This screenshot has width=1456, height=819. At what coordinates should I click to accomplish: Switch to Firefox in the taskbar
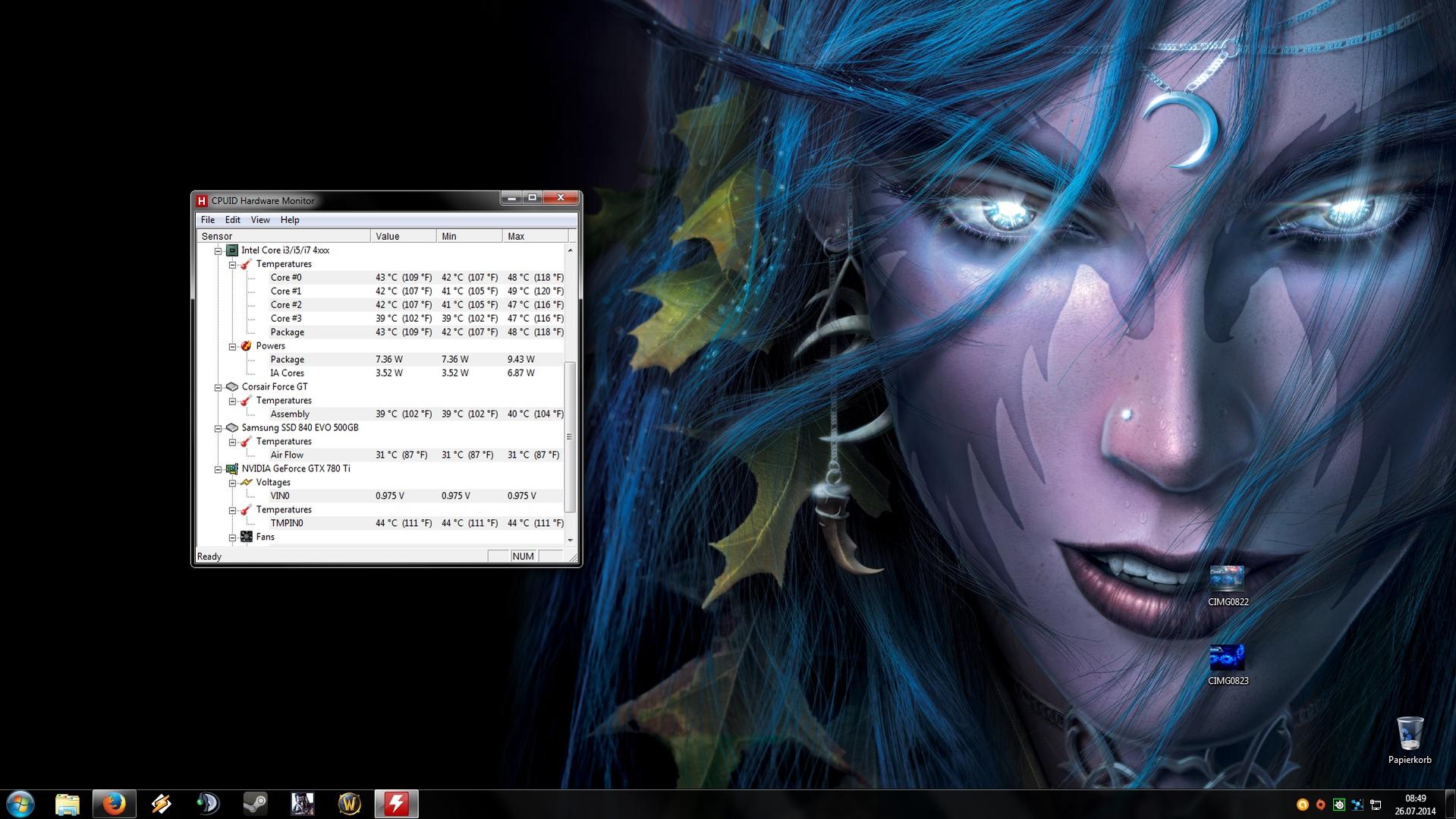coord(115,804)
